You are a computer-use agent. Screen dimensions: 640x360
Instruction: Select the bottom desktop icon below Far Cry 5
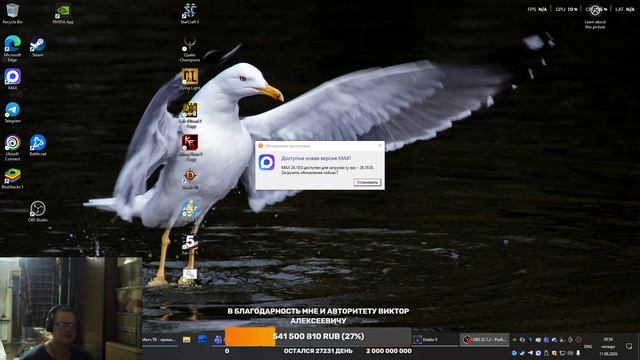click(x=190, y=278)
